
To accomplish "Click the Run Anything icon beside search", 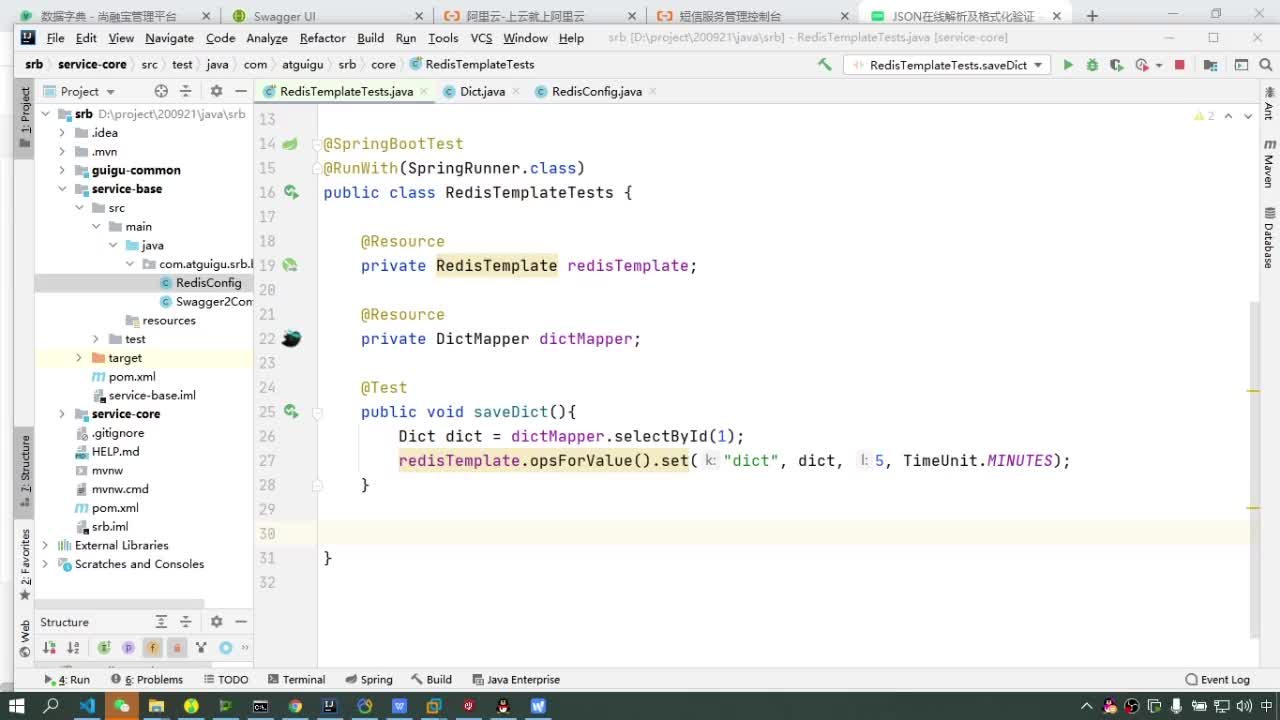I will pos(1241,64).
